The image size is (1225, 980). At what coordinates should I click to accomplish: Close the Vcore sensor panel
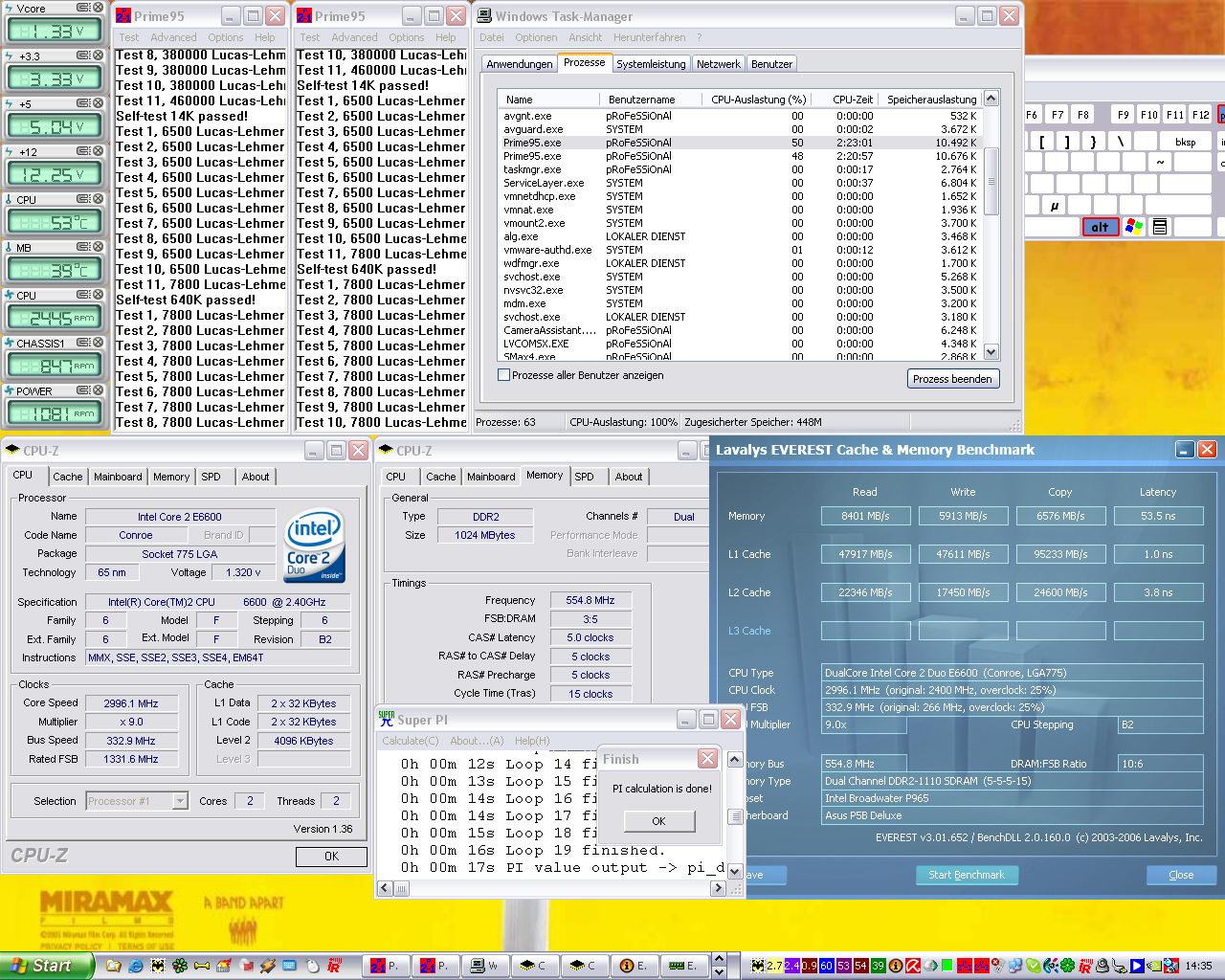[x=98, y=8]
